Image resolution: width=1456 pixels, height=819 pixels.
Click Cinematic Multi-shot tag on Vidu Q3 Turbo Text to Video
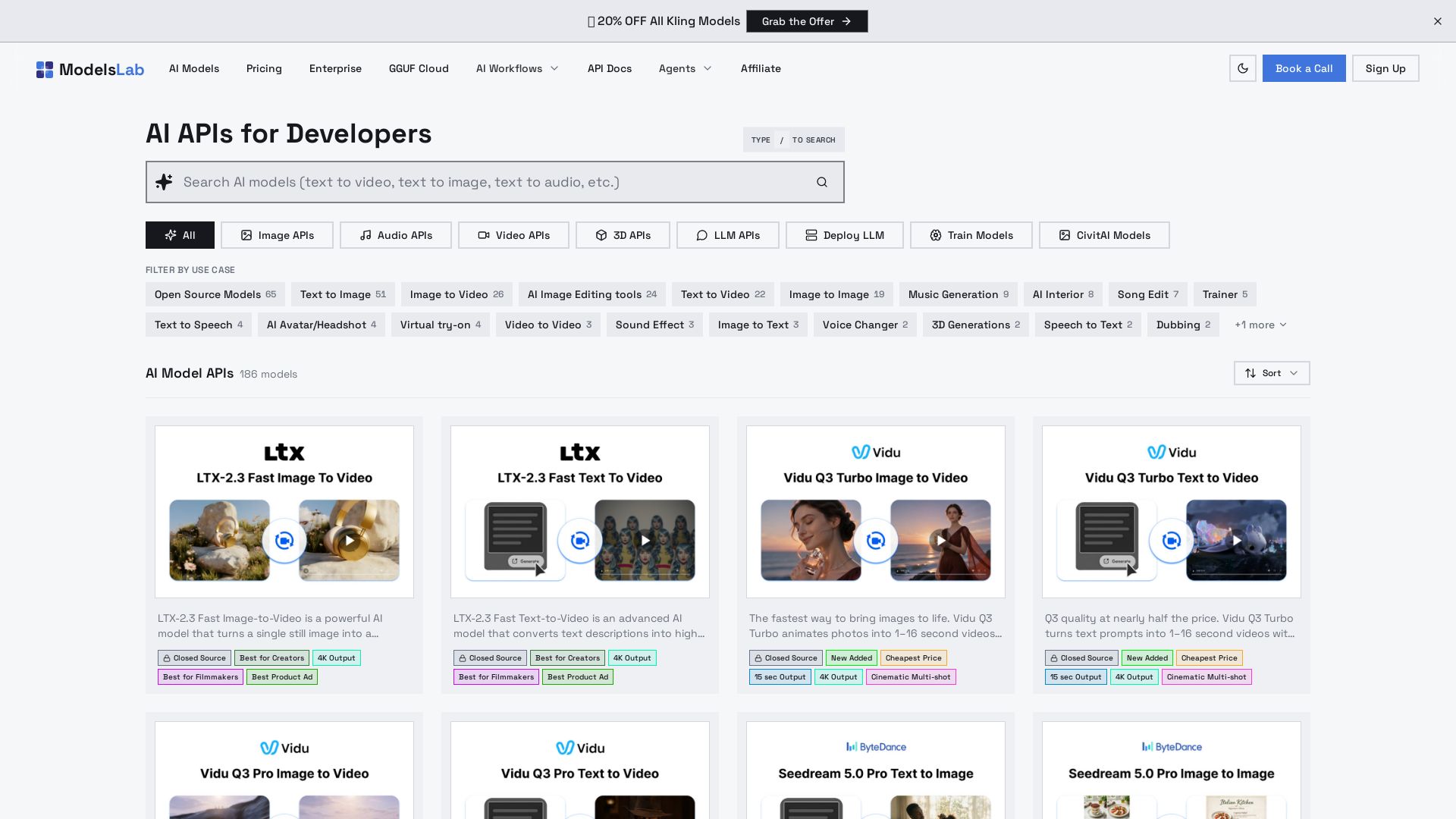point(1207,677)
